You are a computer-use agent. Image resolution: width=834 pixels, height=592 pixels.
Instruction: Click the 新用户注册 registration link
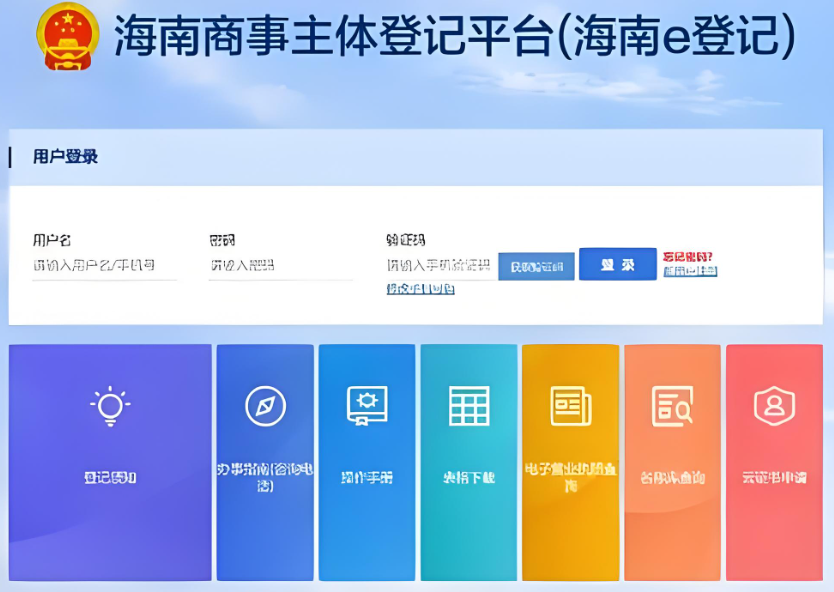point(690,272)
